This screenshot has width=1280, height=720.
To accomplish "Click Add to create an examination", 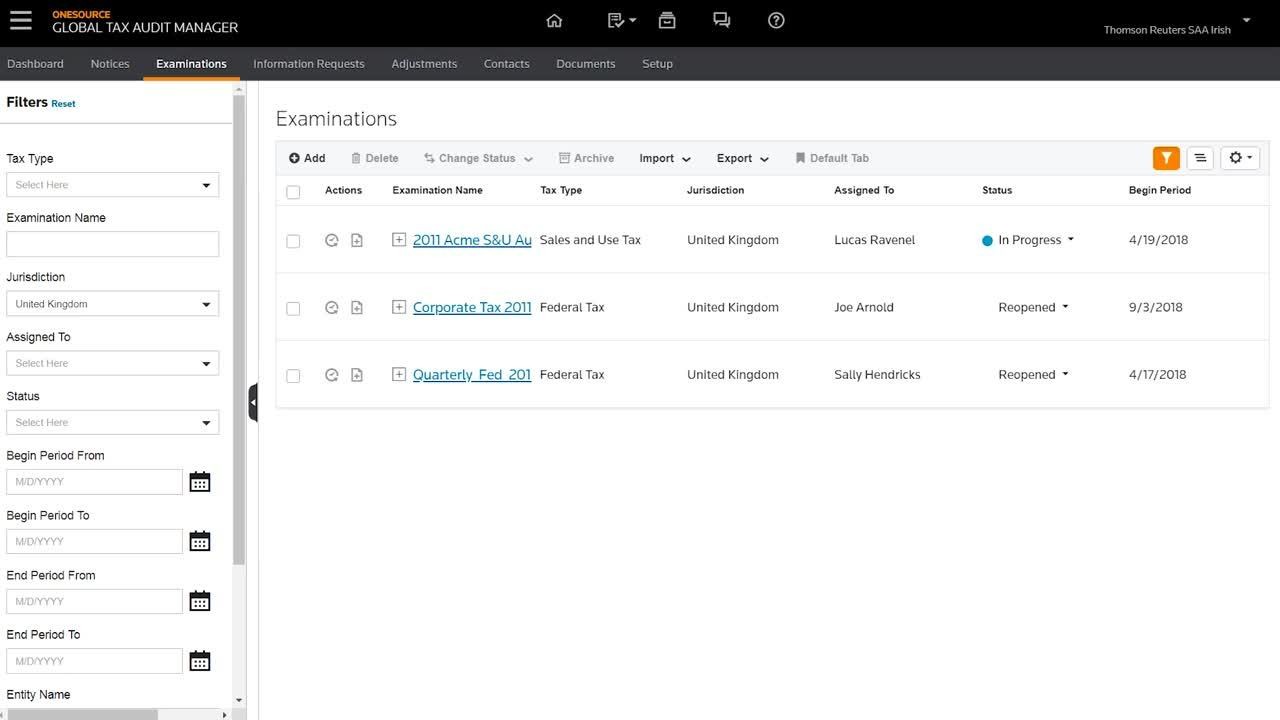I will pyautogui.click(x=307, y=158).
